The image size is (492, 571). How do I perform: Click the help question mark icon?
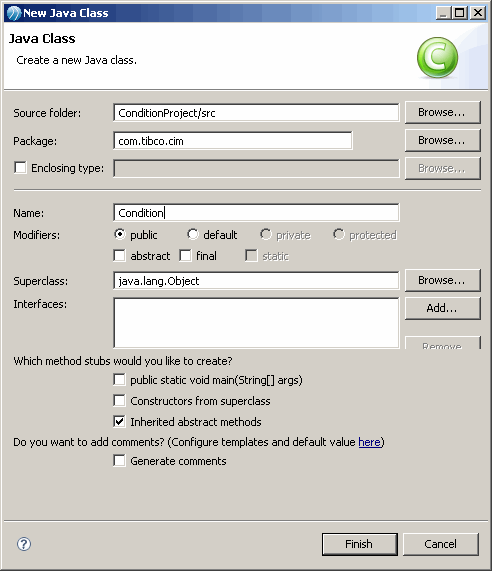pos(24,544)
